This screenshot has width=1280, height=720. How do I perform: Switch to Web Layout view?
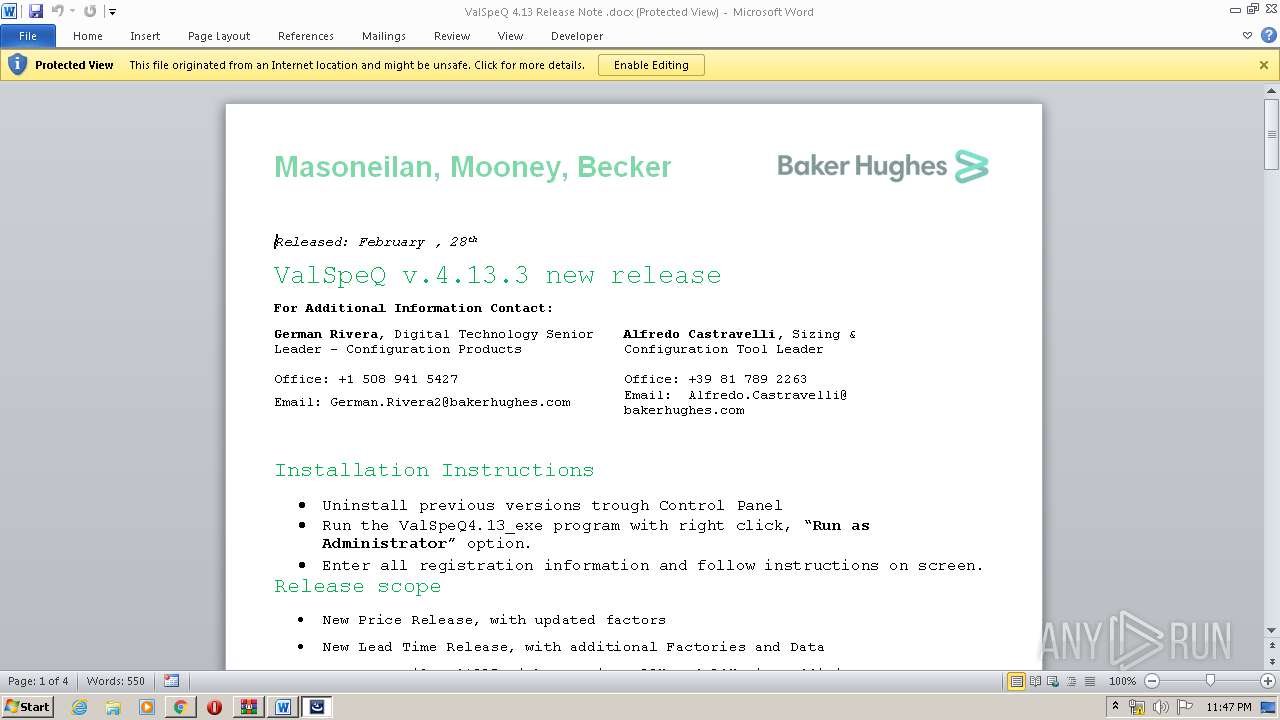coord(1053,681)
